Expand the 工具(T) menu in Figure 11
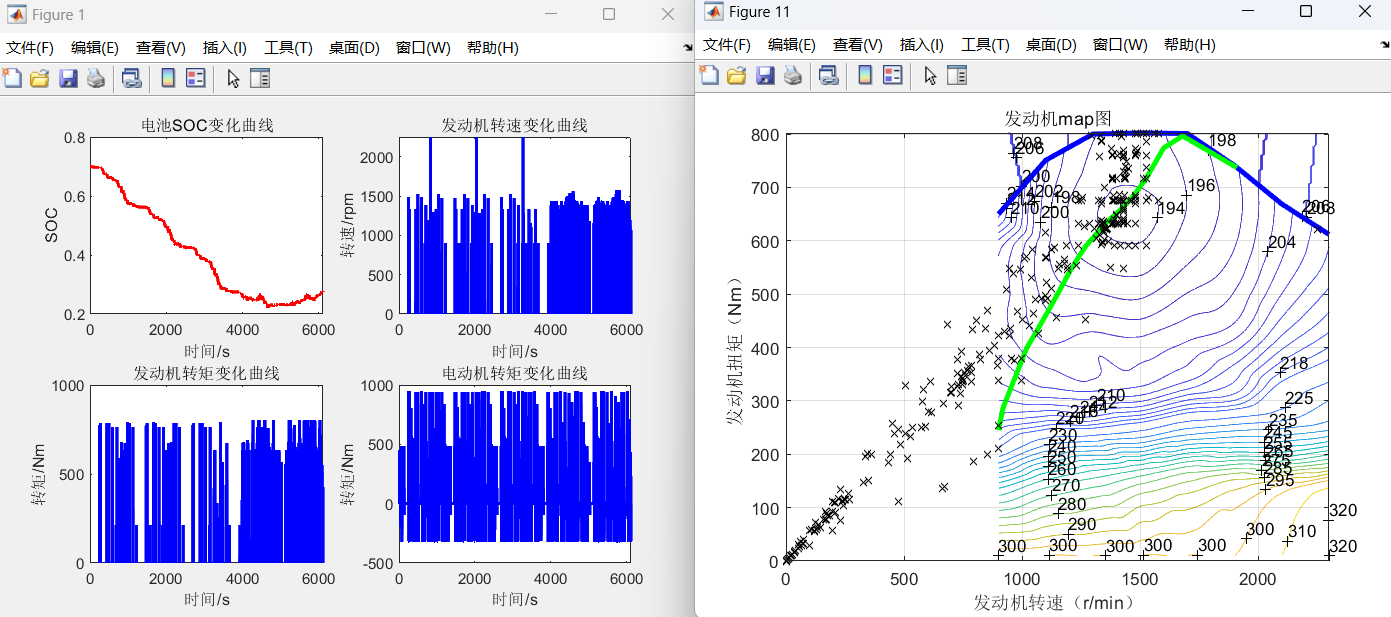Viewport: 1391px width, 617px height. [x=986, y=45]
